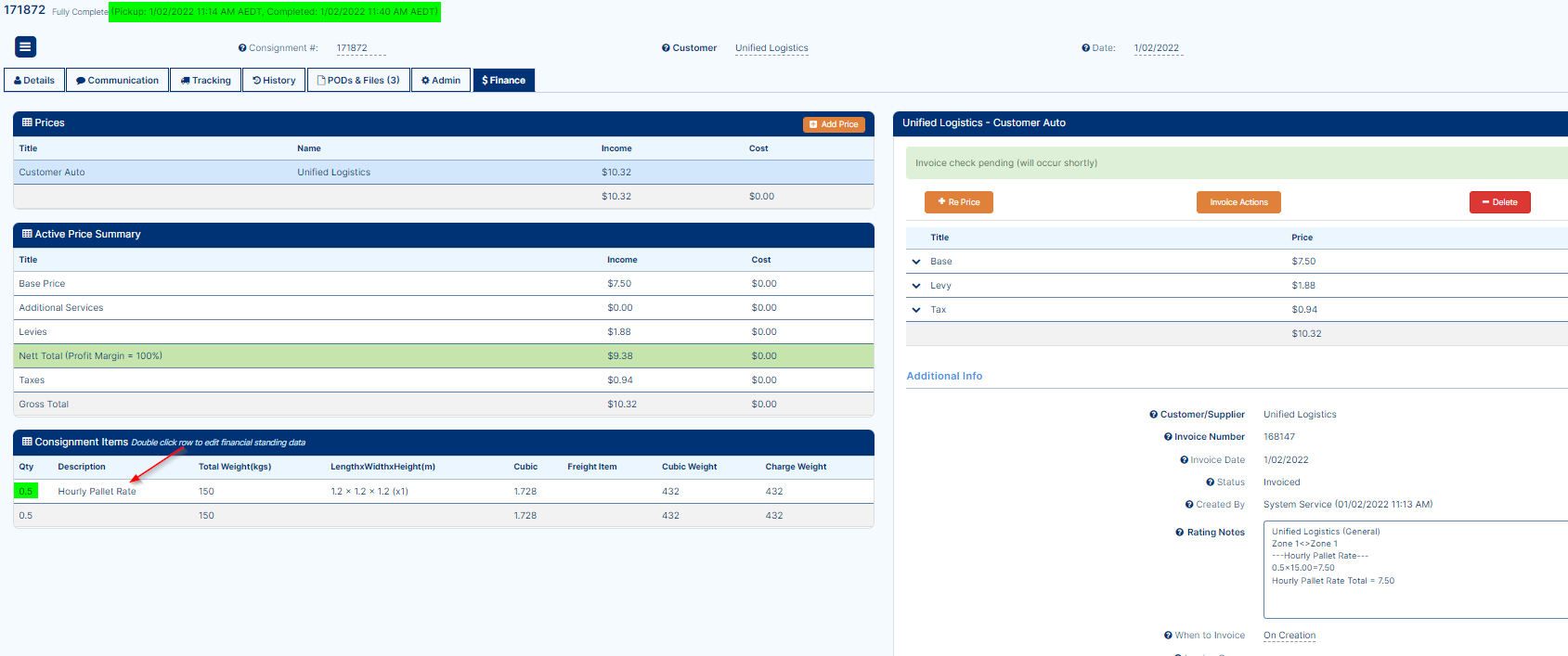
Task: Click the Nett Total profit margin row
Action: 444,356
